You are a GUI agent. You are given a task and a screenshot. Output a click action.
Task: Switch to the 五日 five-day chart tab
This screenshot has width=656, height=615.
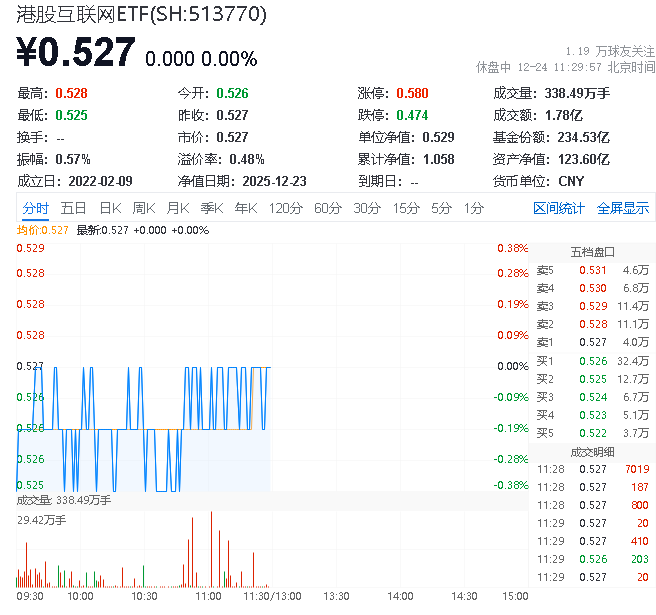[73, 208]
